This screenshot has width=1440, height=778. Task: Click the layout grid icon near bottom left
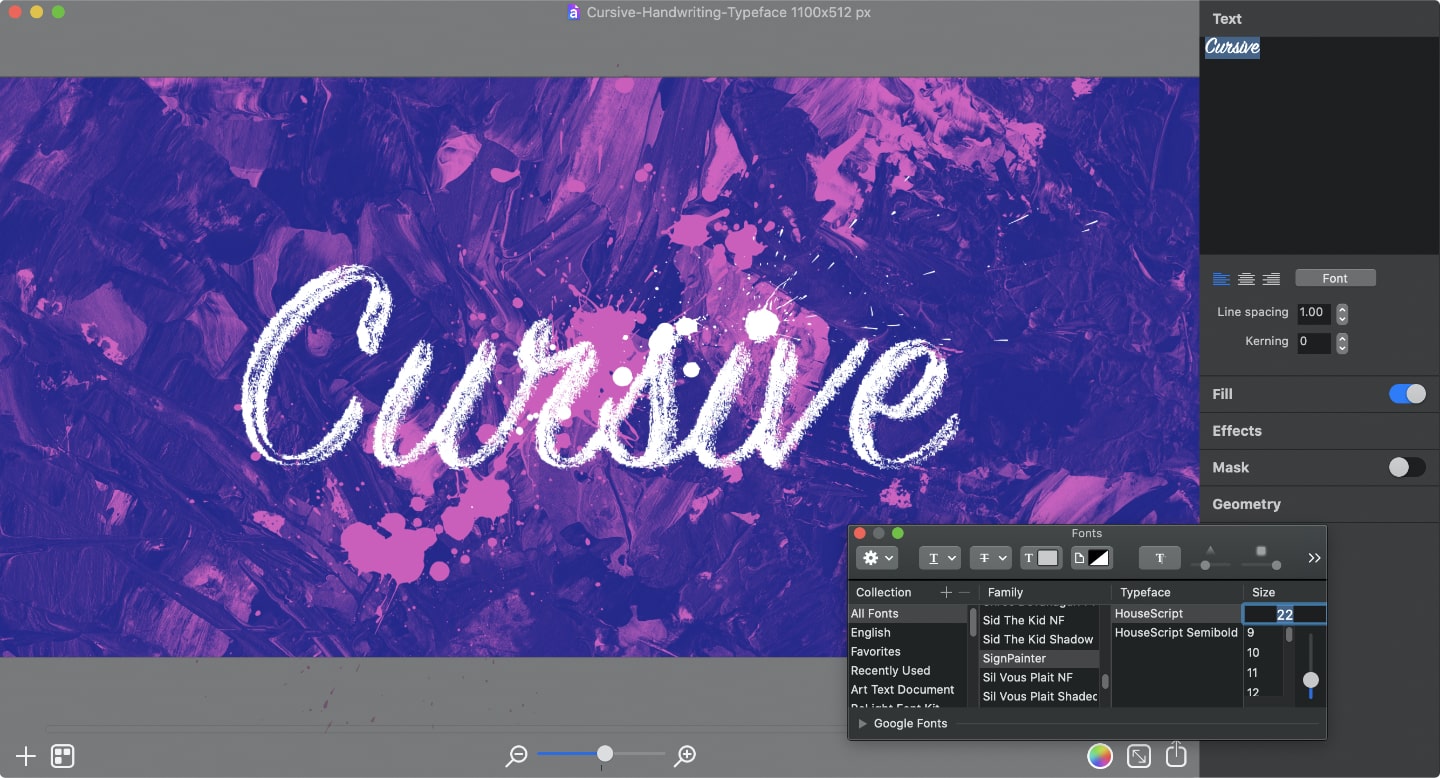point(62,756)
